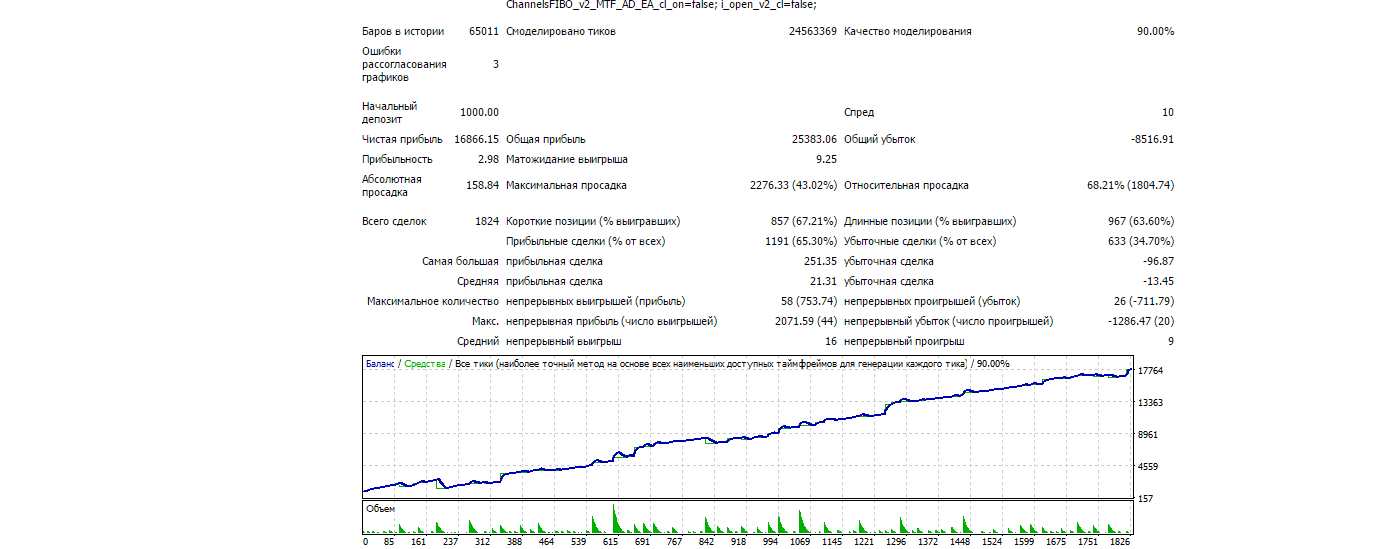
Task: Click the initial deposit value 1000.00
Action: [x=479, y=112]
